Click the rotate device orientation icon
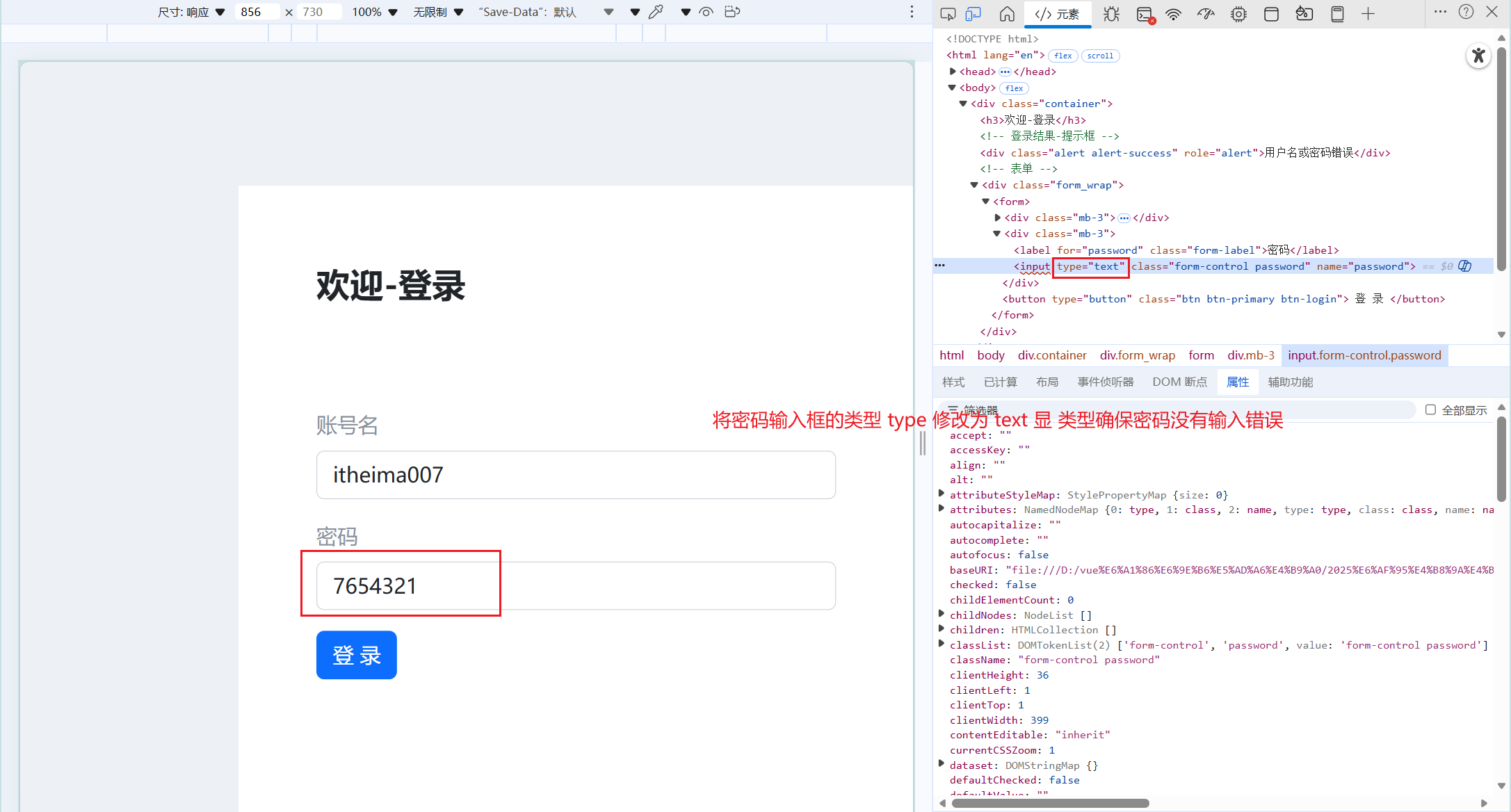The image size is (1511, 812). (x=732, y=12)
